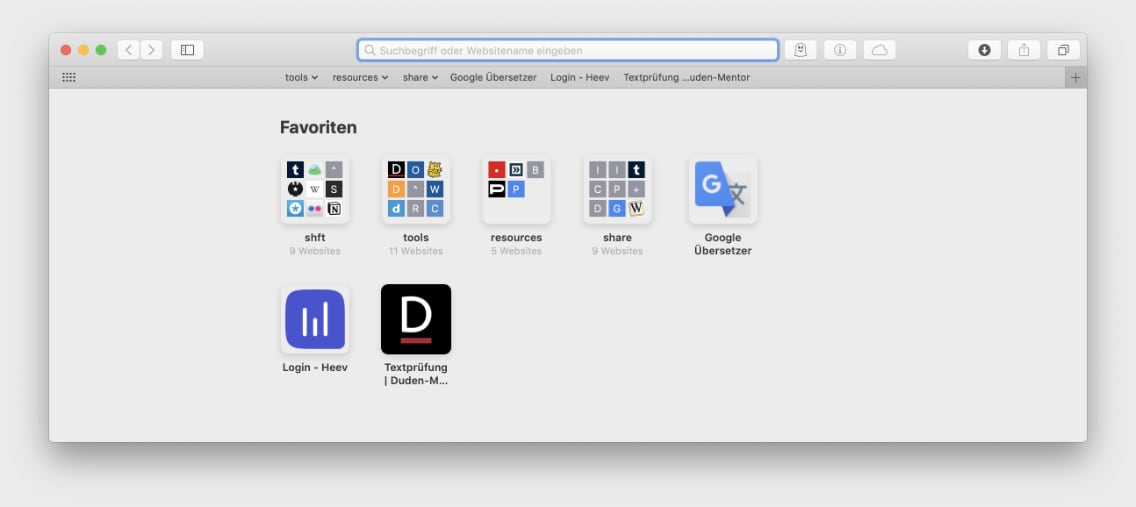Show the Top Sites grid icon
The image size is (1136, 507).
69,77
